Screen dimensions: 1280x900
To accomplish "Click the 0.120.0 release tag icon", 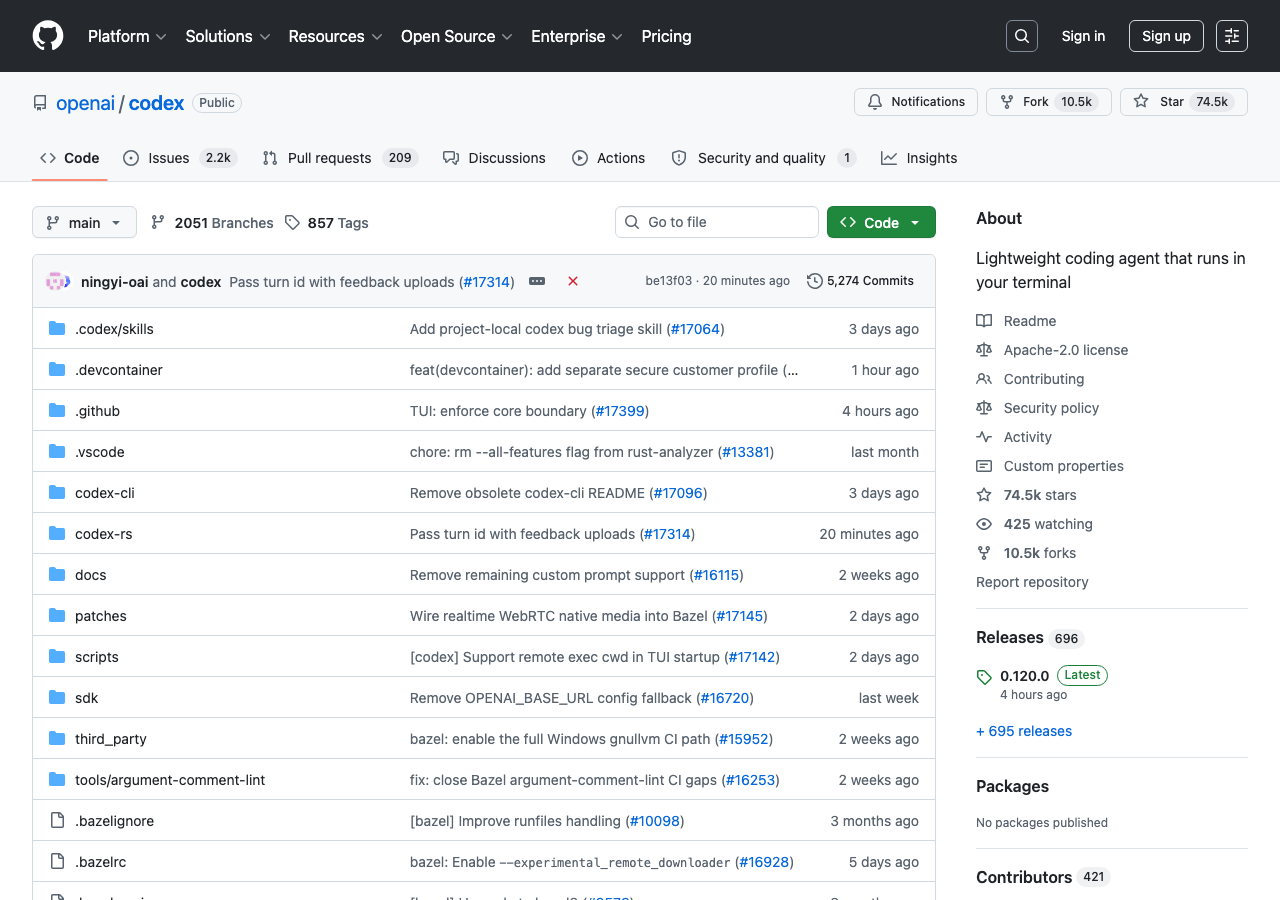I will (984, 677).
